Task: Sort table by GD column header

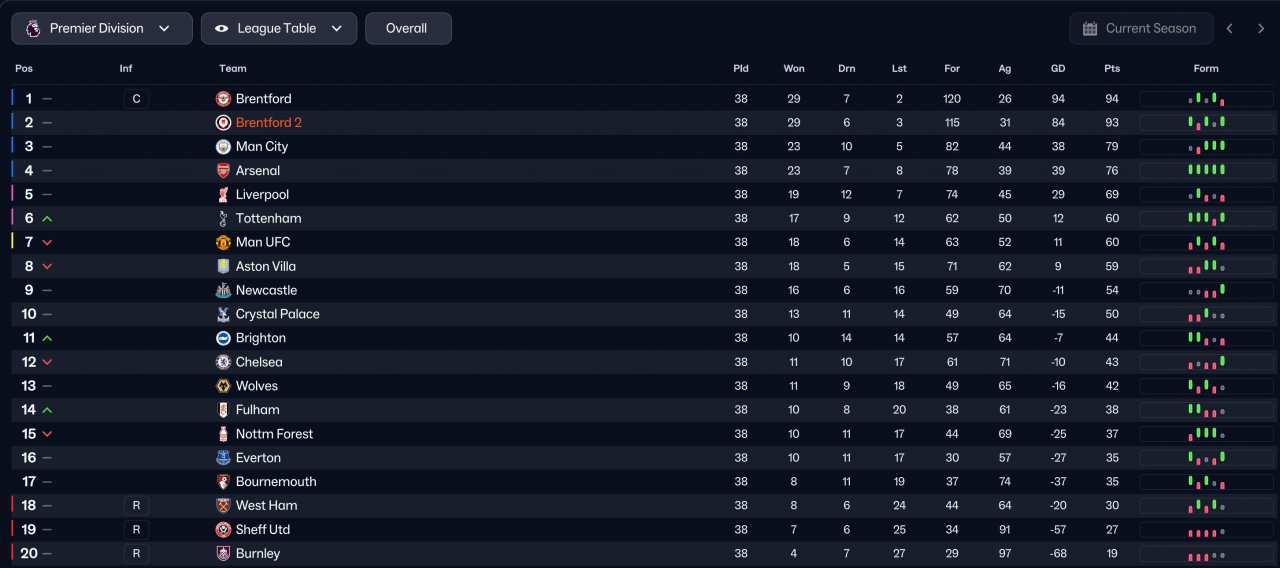Action: pos(1058,69)
